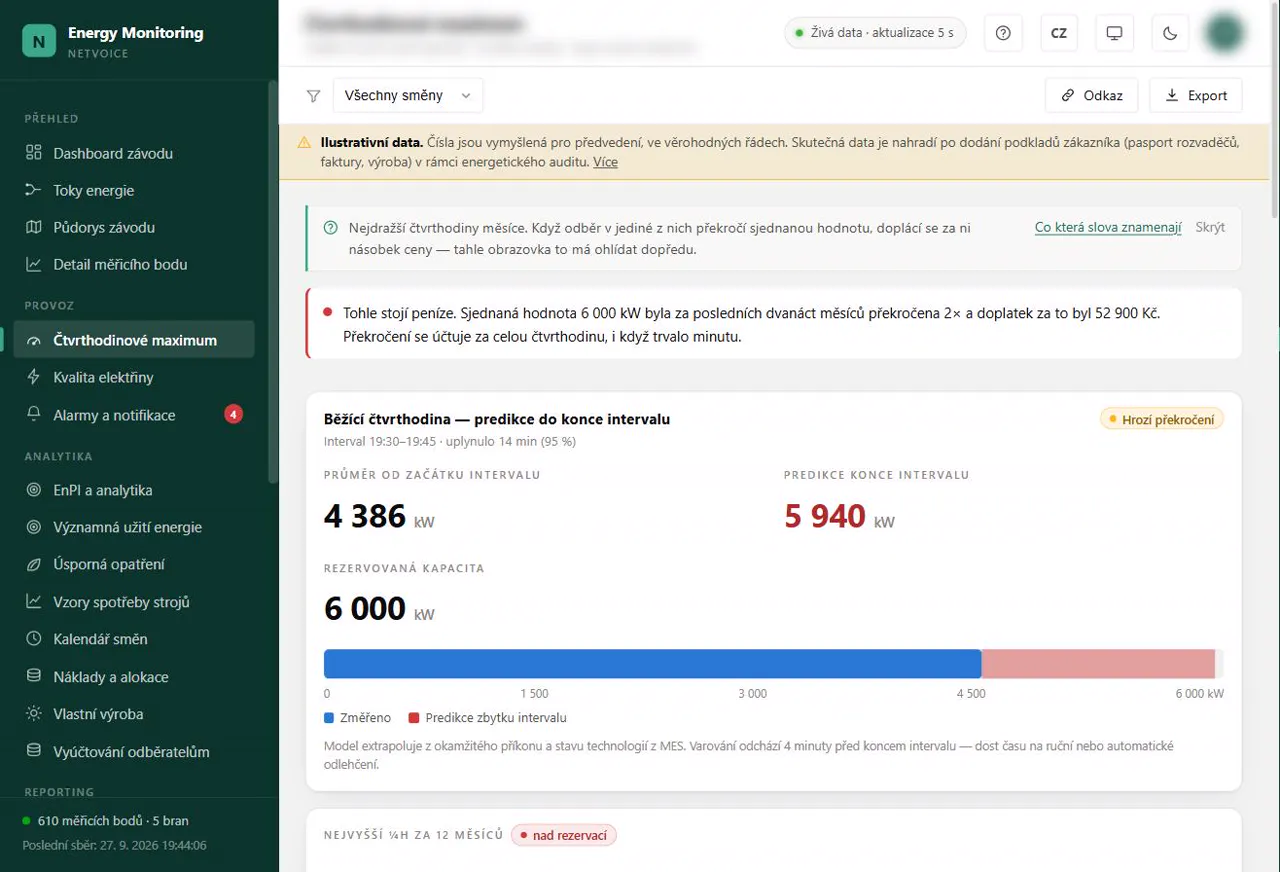
Task: Switch language with the CZ button
Action: pos(1059,33)
